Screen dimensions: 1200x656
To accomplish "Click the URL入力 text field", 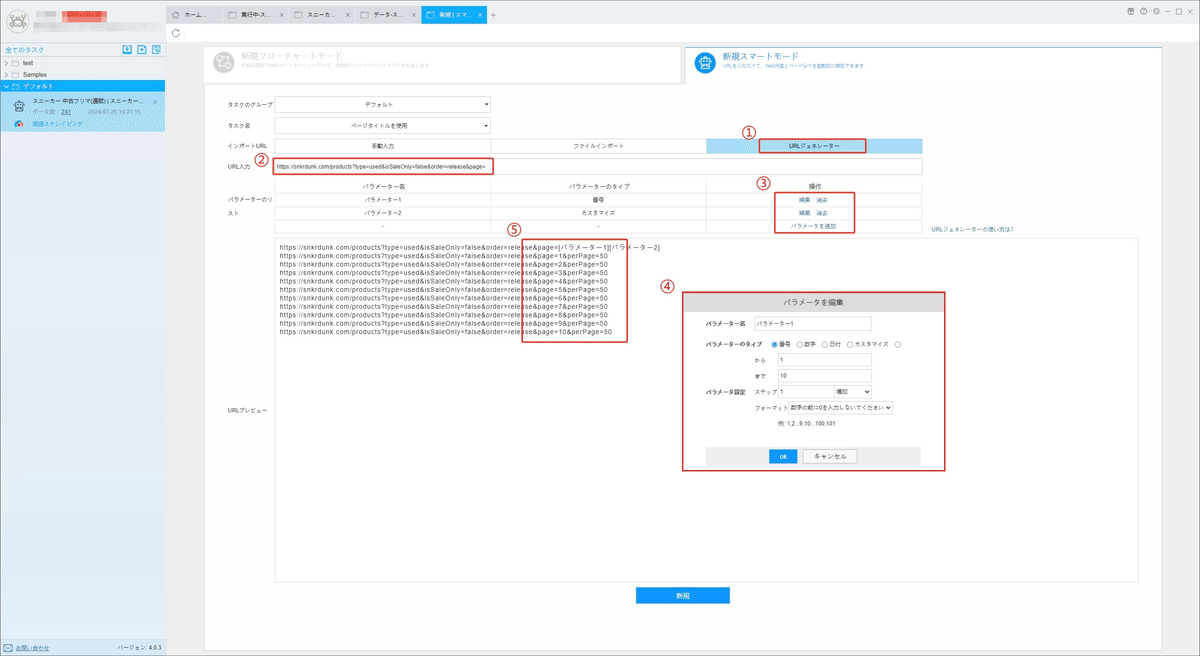I will 598,166.
